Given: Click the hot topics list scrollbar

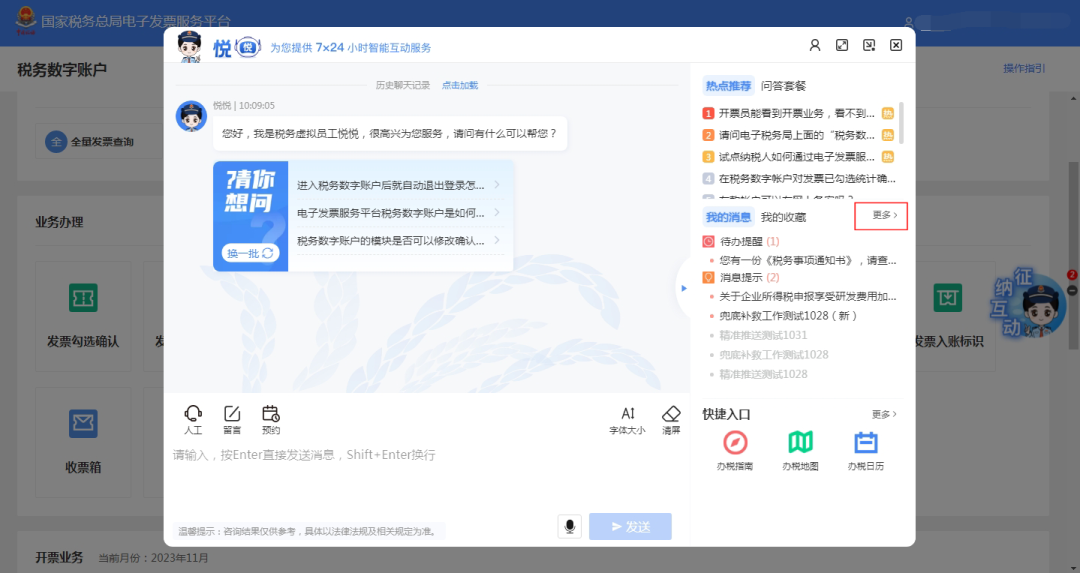Looking at the screenshot, I should 901,123.
